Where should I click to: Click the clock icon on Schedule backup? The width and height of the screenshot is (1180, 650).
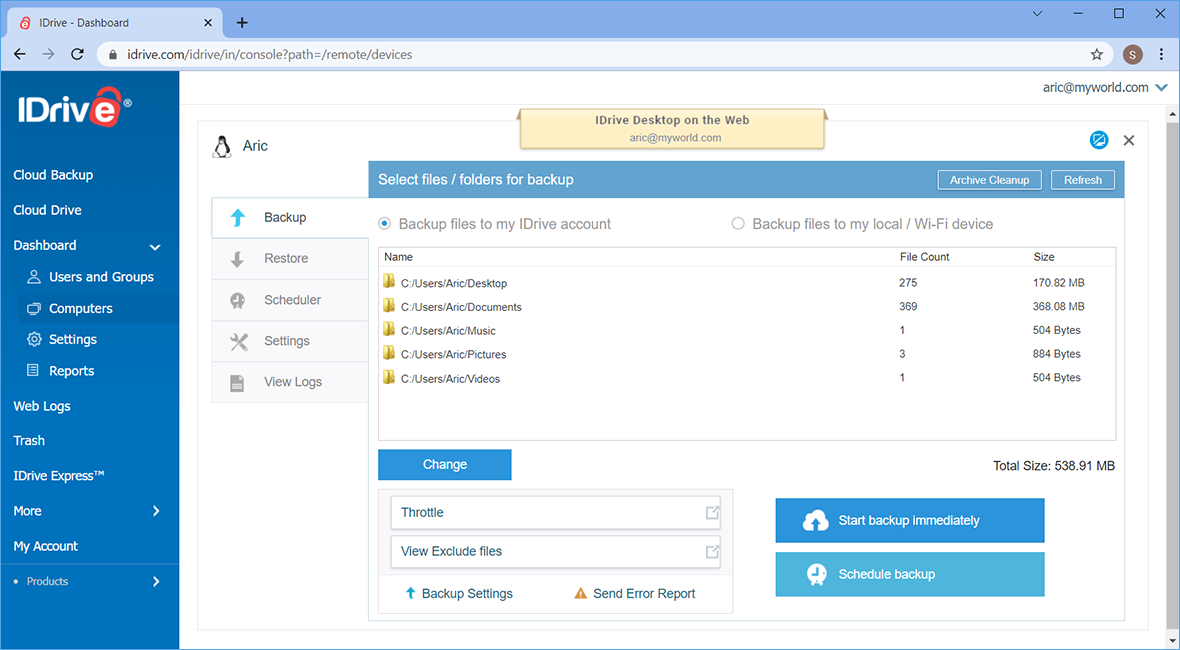[x=816, y=574]
